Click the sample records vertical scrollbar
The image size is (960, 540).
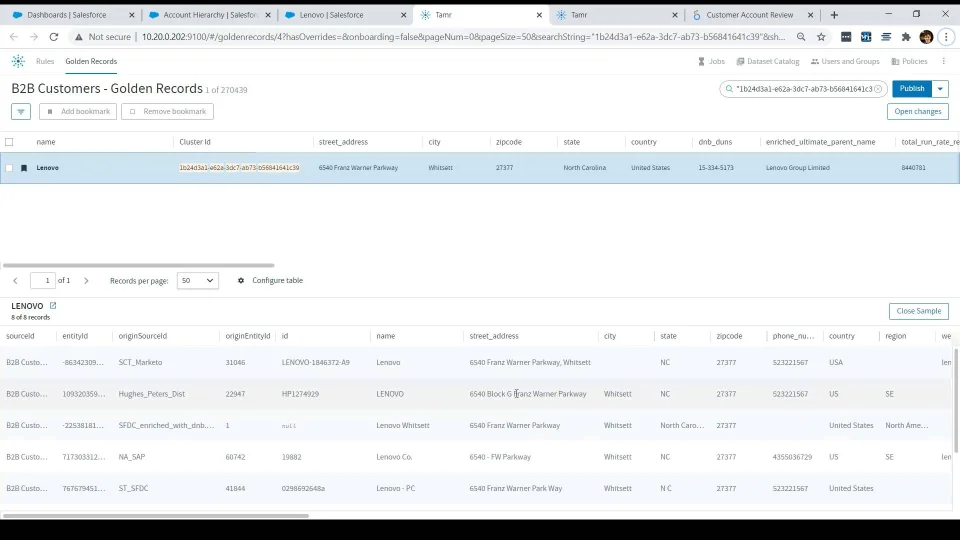[x=956, y=400]
